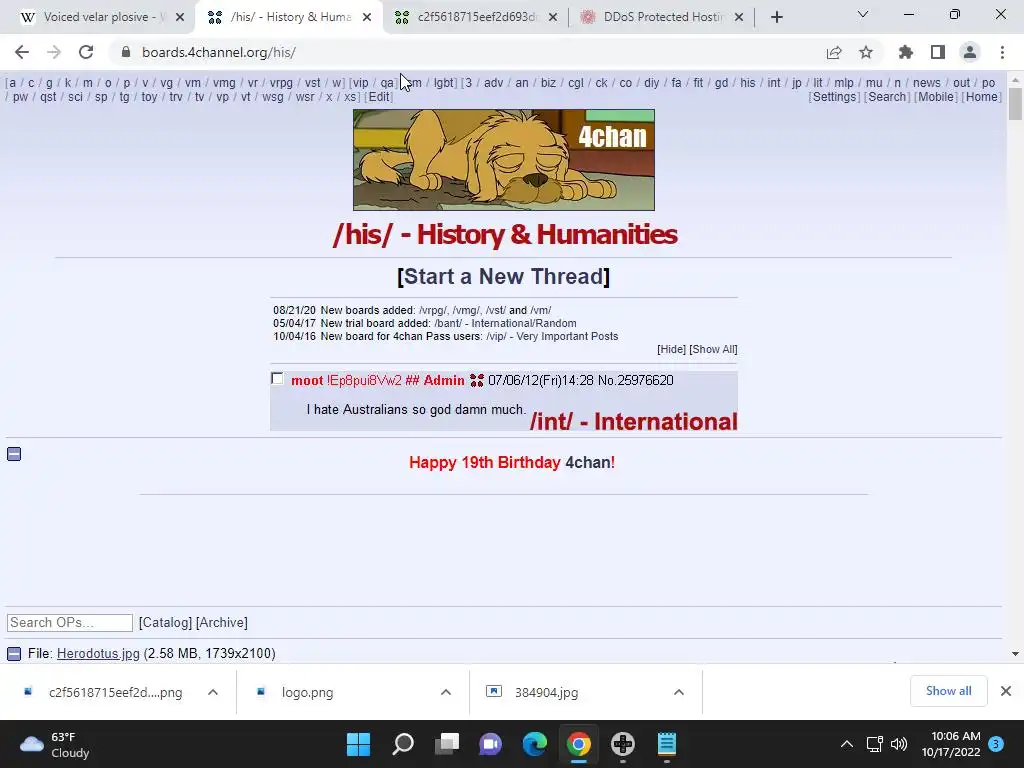The image size is (1024, 768).
Task: Expand options for c2f5618715eef2d download
Action: point(213,692)
